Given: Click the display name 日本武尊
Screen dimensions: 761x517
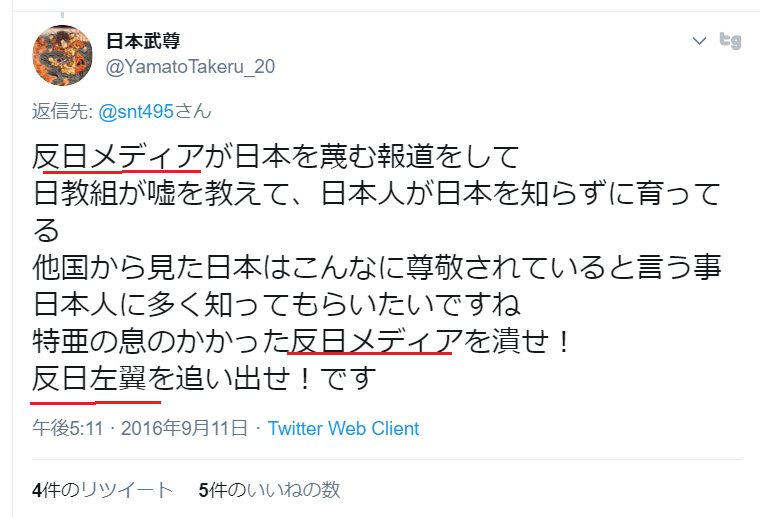Looking at the screenshot, I should point(143,41).
